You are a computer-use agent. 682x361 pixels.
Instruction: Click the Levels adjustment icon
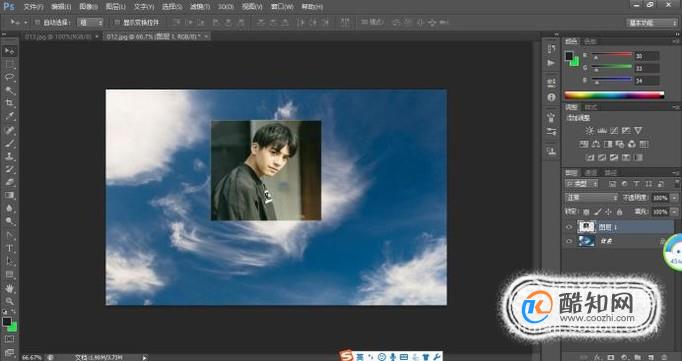point(602,130)
